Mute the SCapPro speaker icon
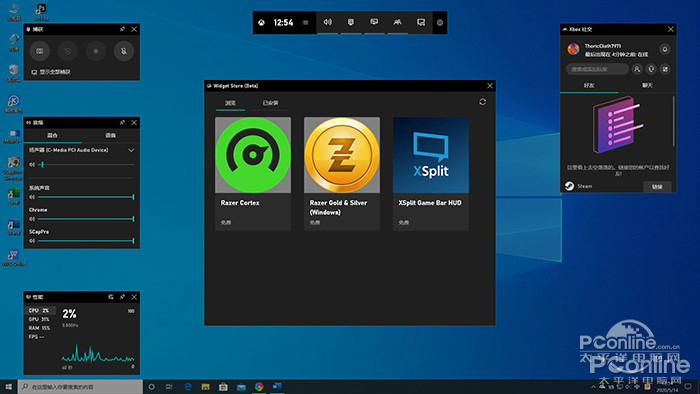 [x=32, y=241]
